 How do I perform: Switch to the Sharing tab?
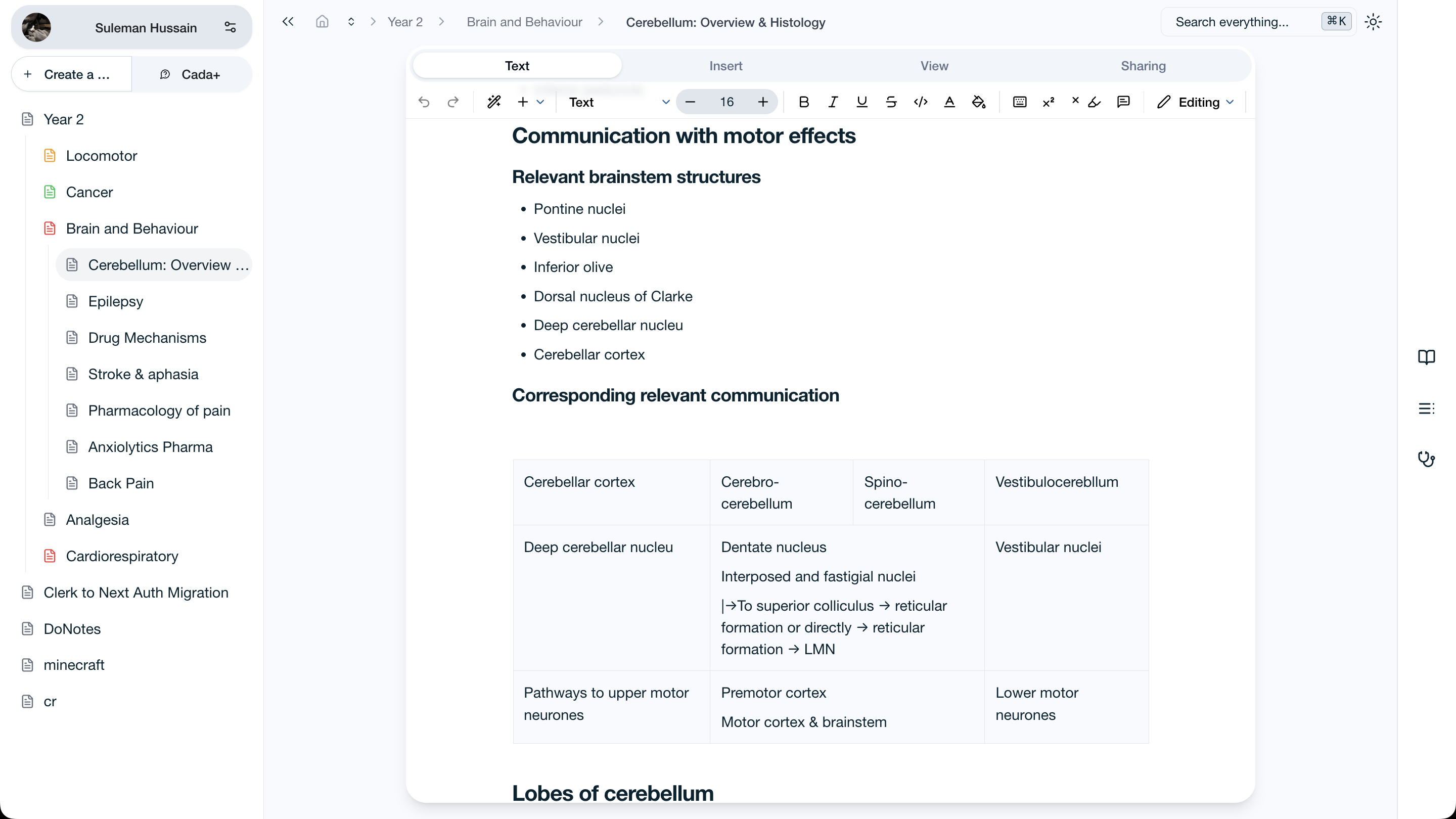click(x=1143, y=66)
